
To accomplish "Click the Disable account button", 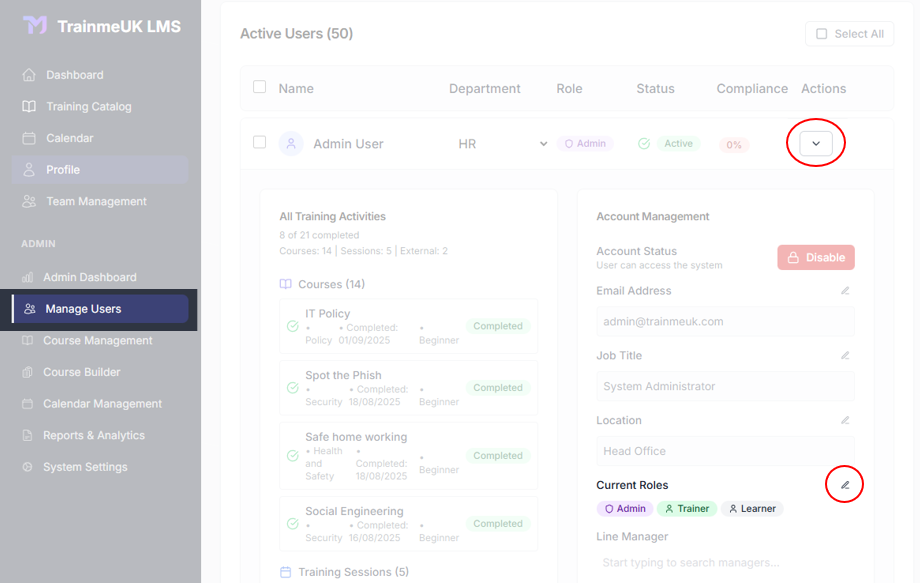I will coord(816,257).
